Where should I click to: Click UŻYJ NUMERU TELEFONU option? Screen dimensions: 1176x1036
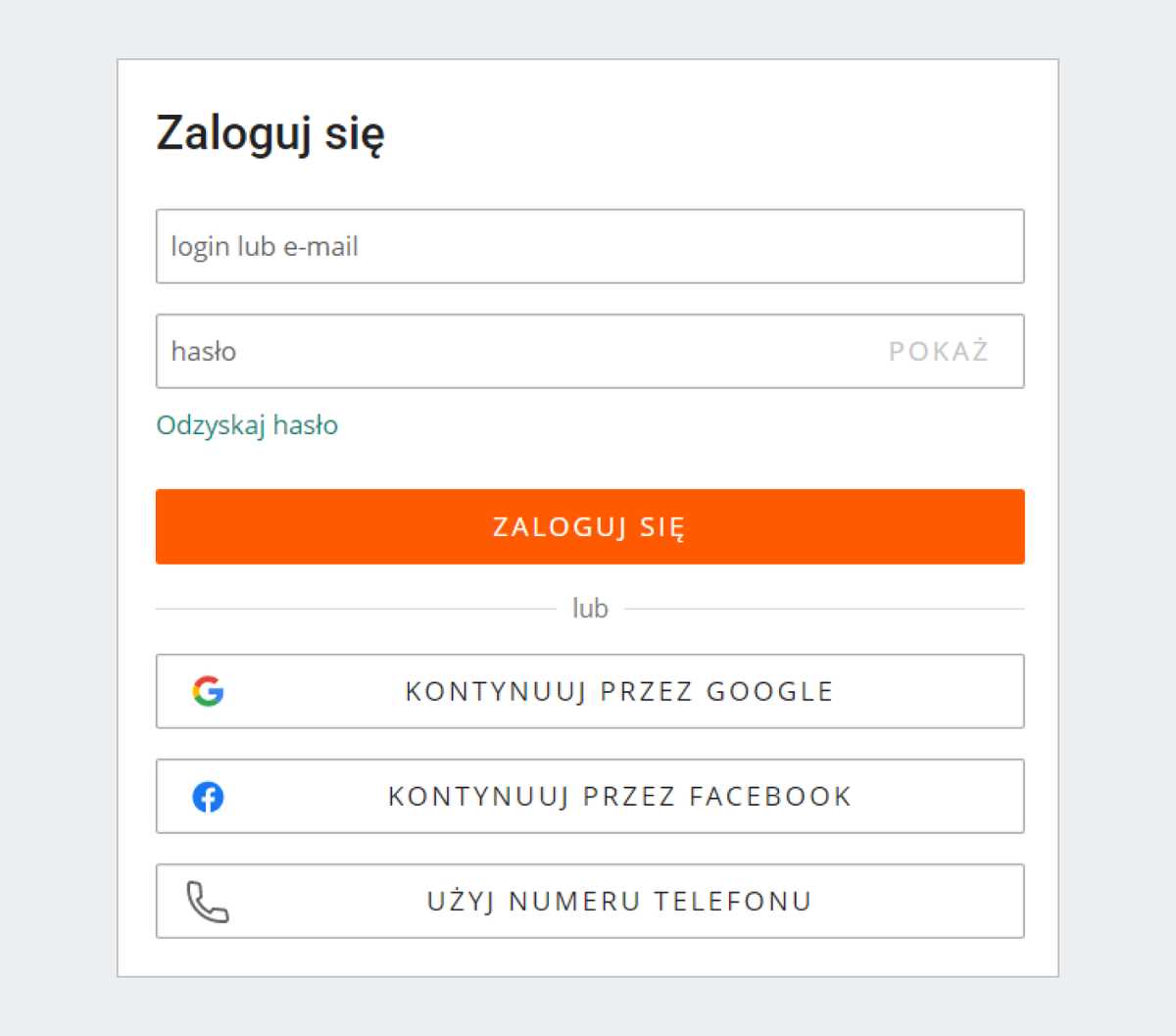tap(588, 901)
